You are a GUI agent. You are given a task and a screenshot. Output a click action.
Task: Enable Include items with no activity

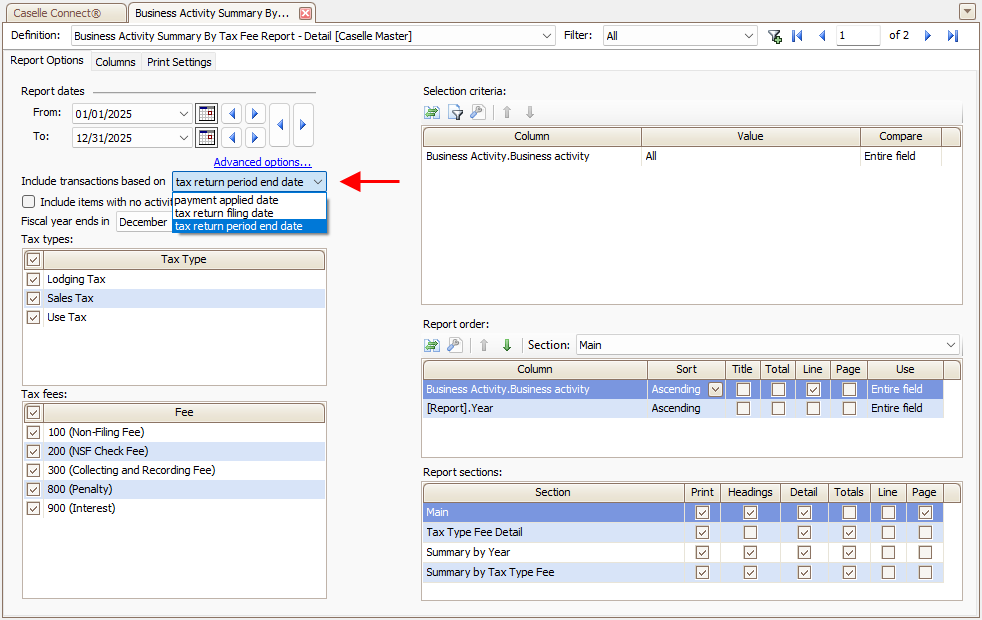tap(29, 202)
